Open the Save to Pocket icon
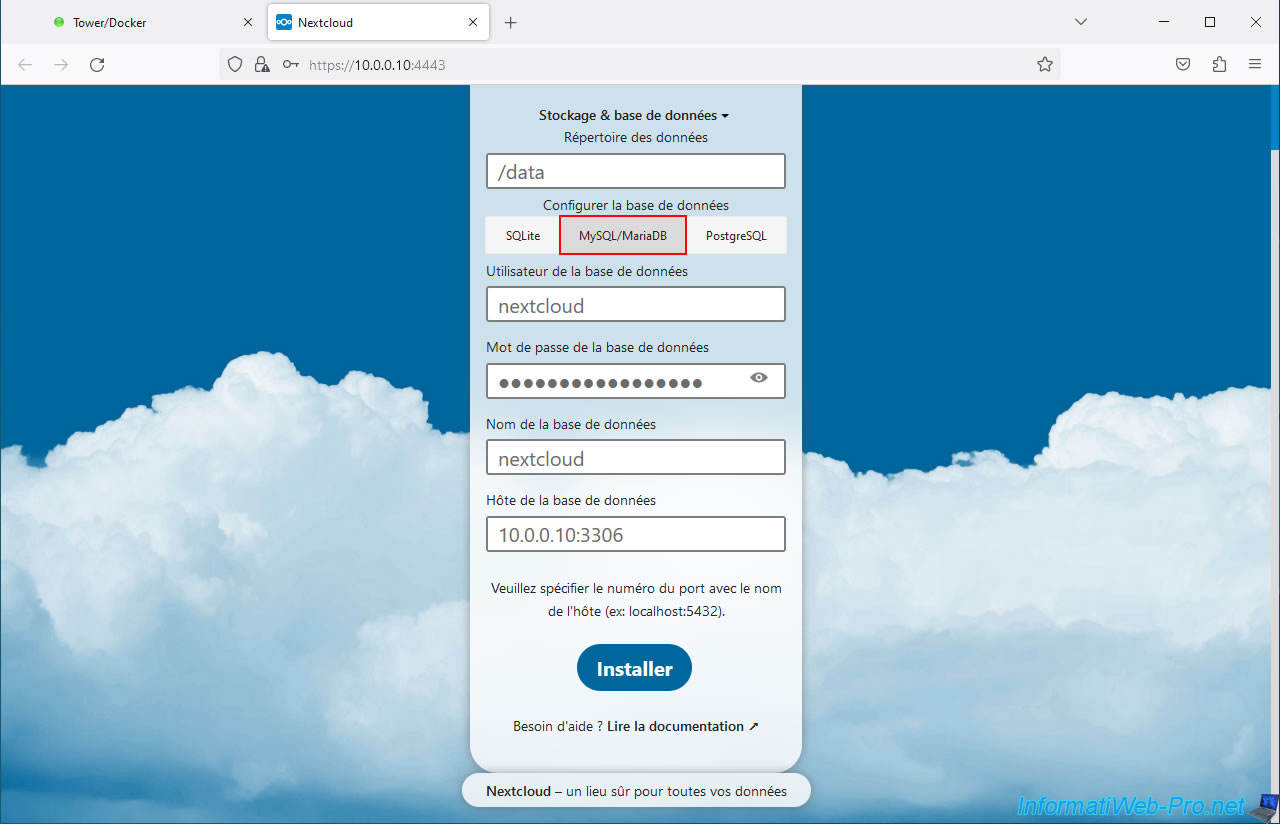Image resolution: width=1280 pixels, height=824 pixels. pos(1182,65)
